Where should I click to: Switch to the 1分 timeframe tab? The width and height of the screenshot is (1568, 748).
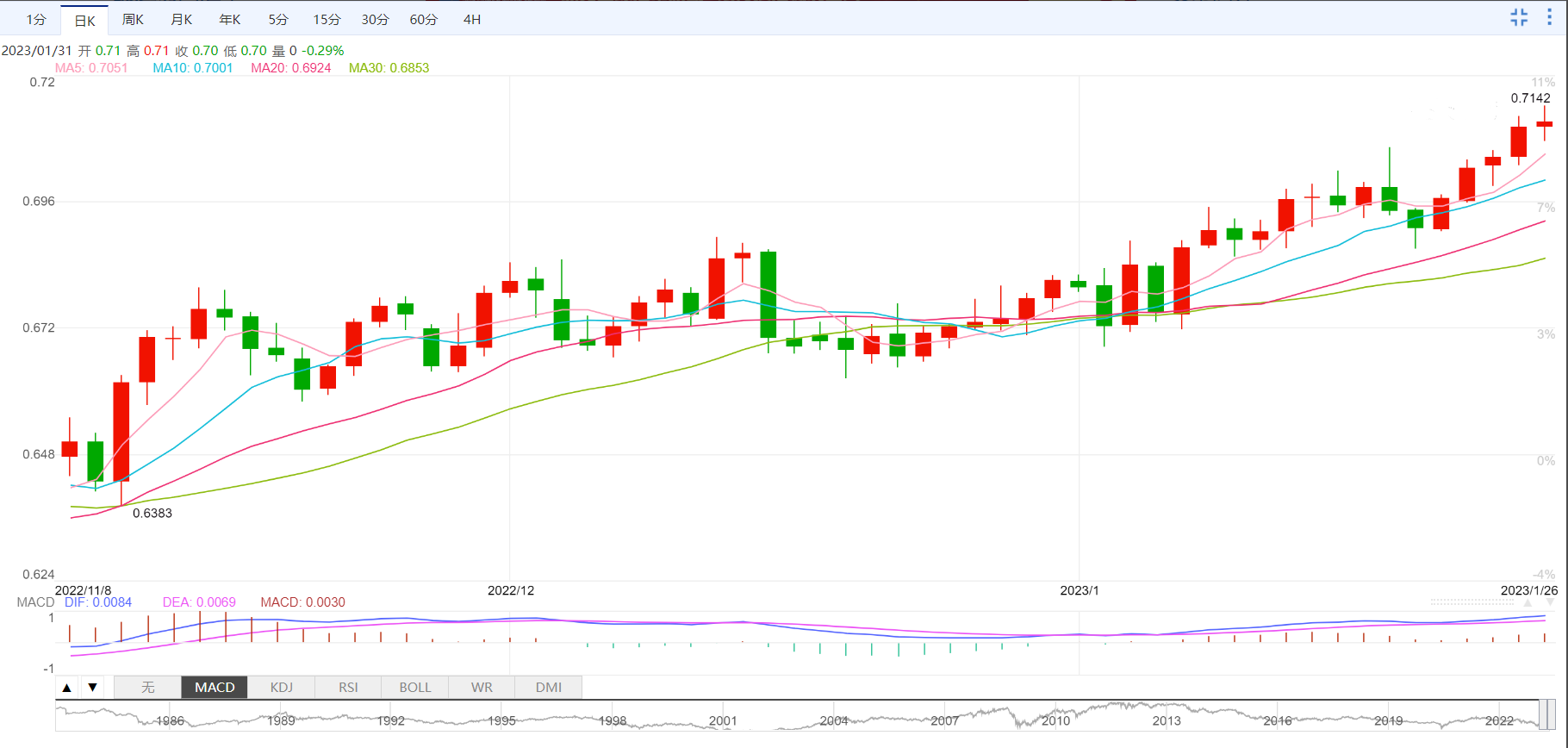point(36,20)
